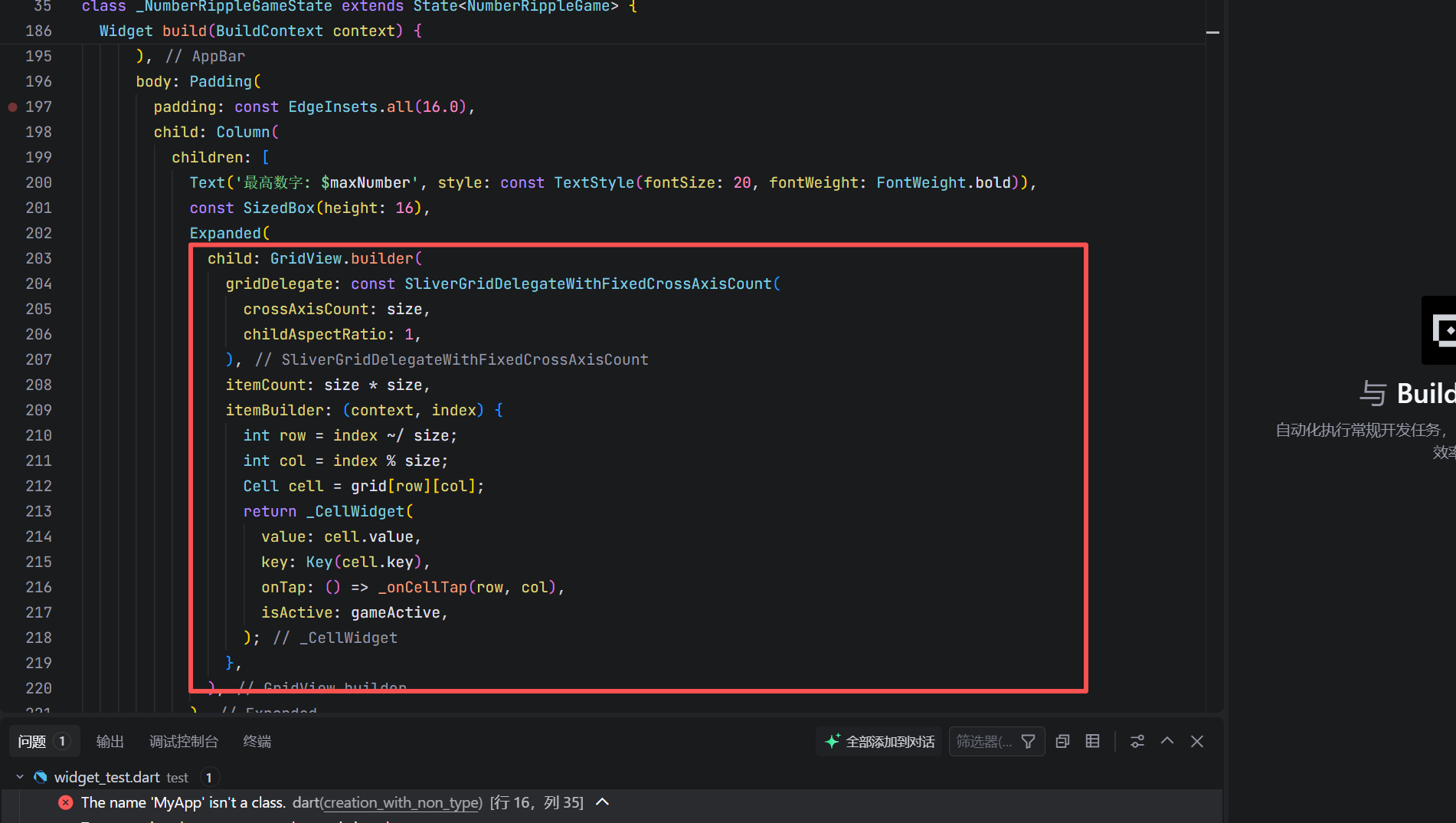Switch to the 输出 output tab
Screen dimensions: 1456x823
tap(110, 742)
